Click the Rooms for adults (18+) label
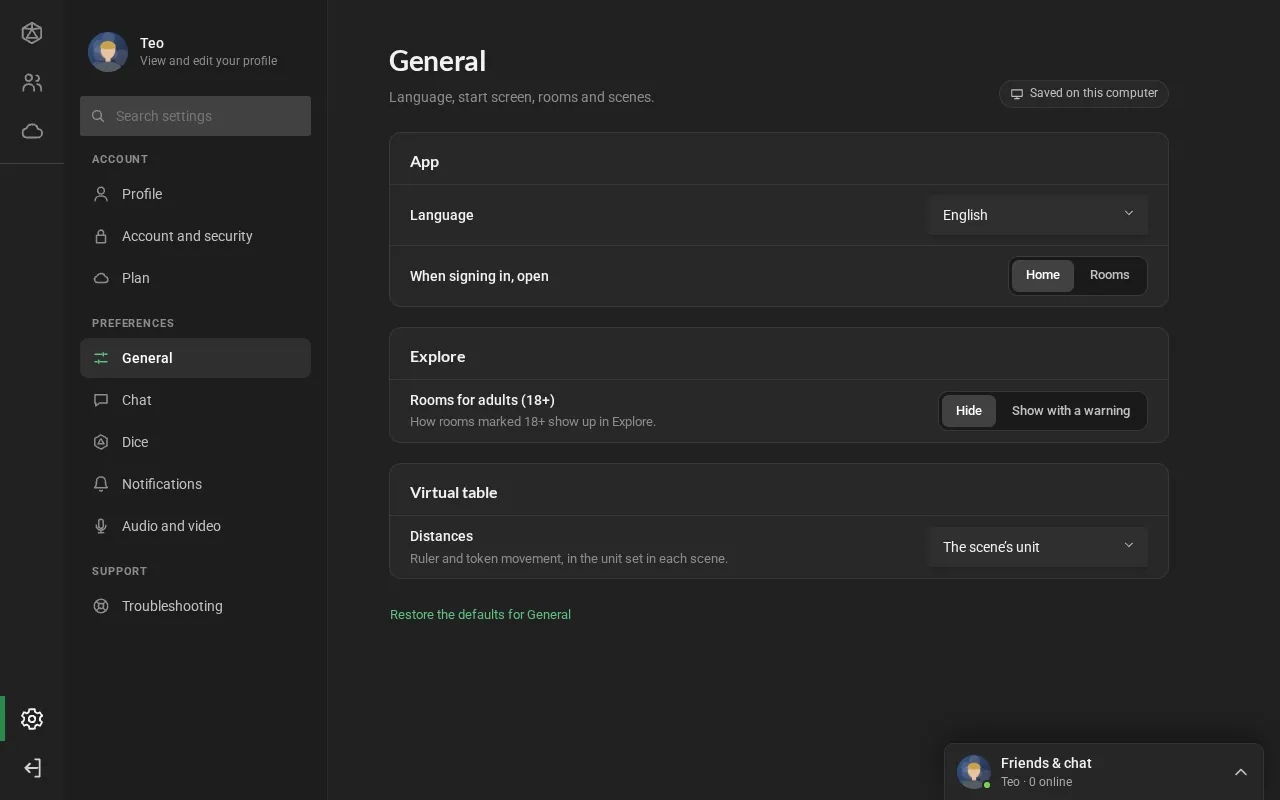Image resolution: width=1280 pixels, height=800 pixels. pyautogui.click(x=482, y=400)
